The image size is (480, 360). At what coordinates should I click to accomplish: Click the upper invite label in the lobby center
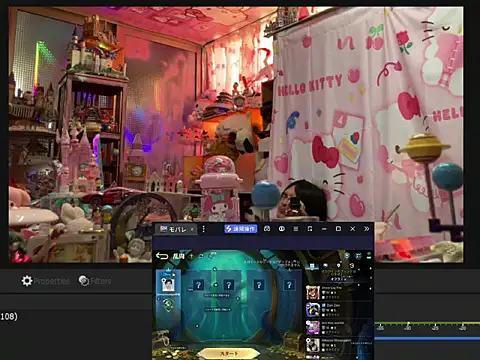pos(217,295)
